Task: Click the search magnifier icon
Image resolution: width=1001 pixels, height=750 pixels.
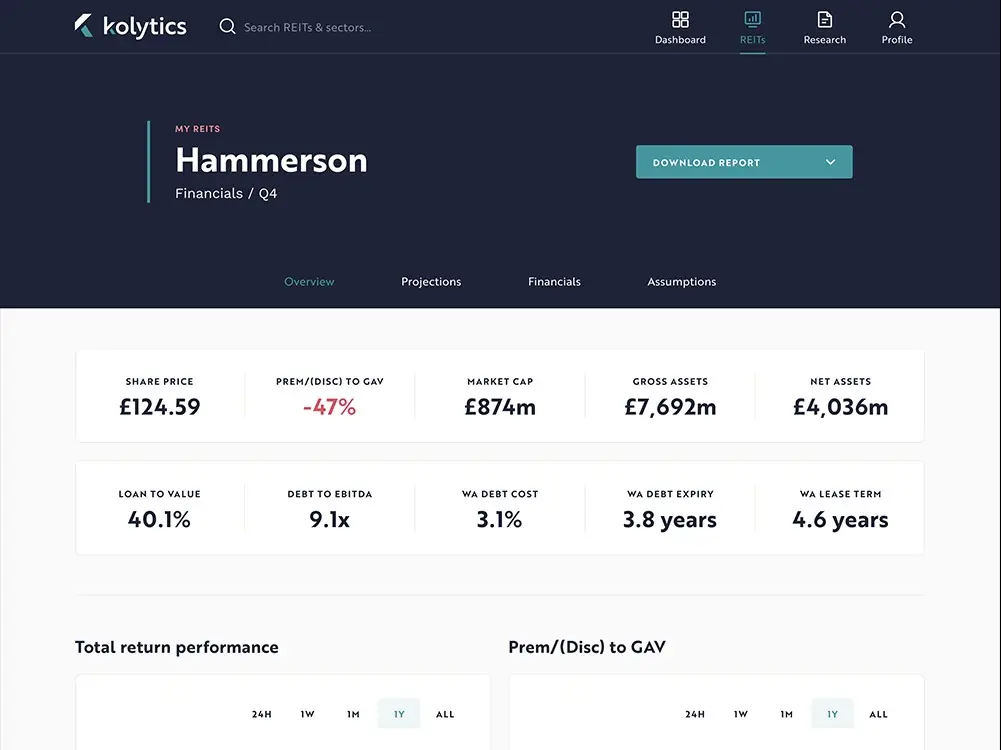Action: click(x=228, y=27)
